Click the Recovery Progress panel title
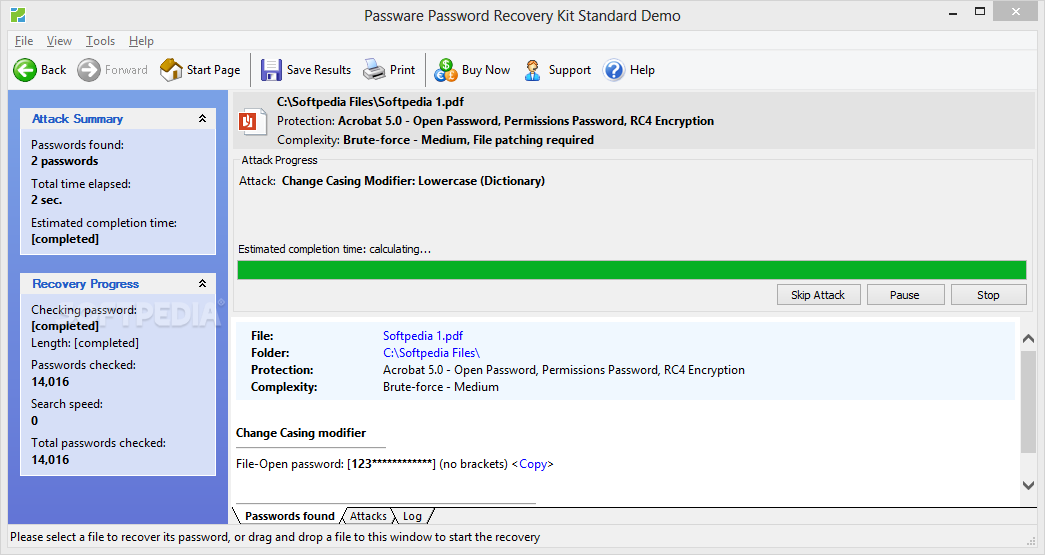 click(x=85, y=284)
